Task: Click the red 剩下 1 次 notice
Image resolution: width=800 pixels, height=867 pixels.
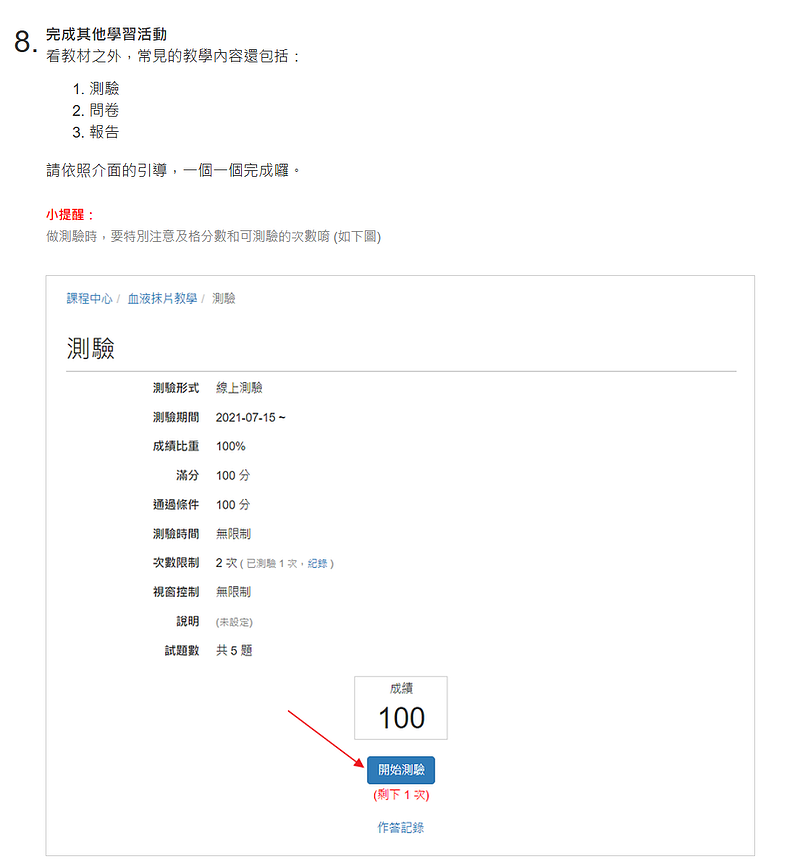Action: tap(401, 795)
